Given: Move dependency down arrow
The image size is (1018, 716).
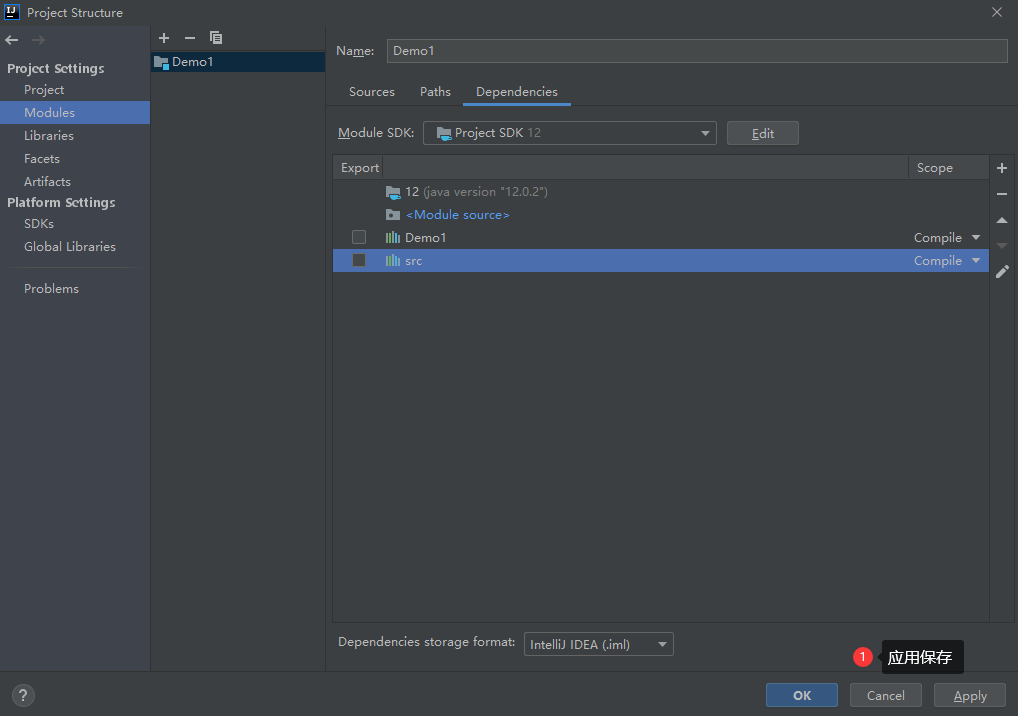Looking at the screenshot, I should click(x=1002, y=245).
